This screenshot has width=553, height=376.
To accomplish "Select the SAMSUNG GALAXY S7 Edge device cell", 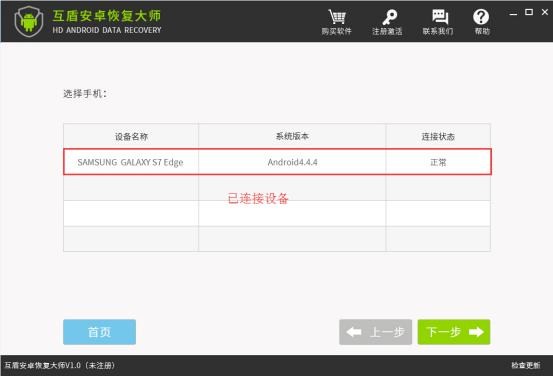I will click(x=131, y=162).
